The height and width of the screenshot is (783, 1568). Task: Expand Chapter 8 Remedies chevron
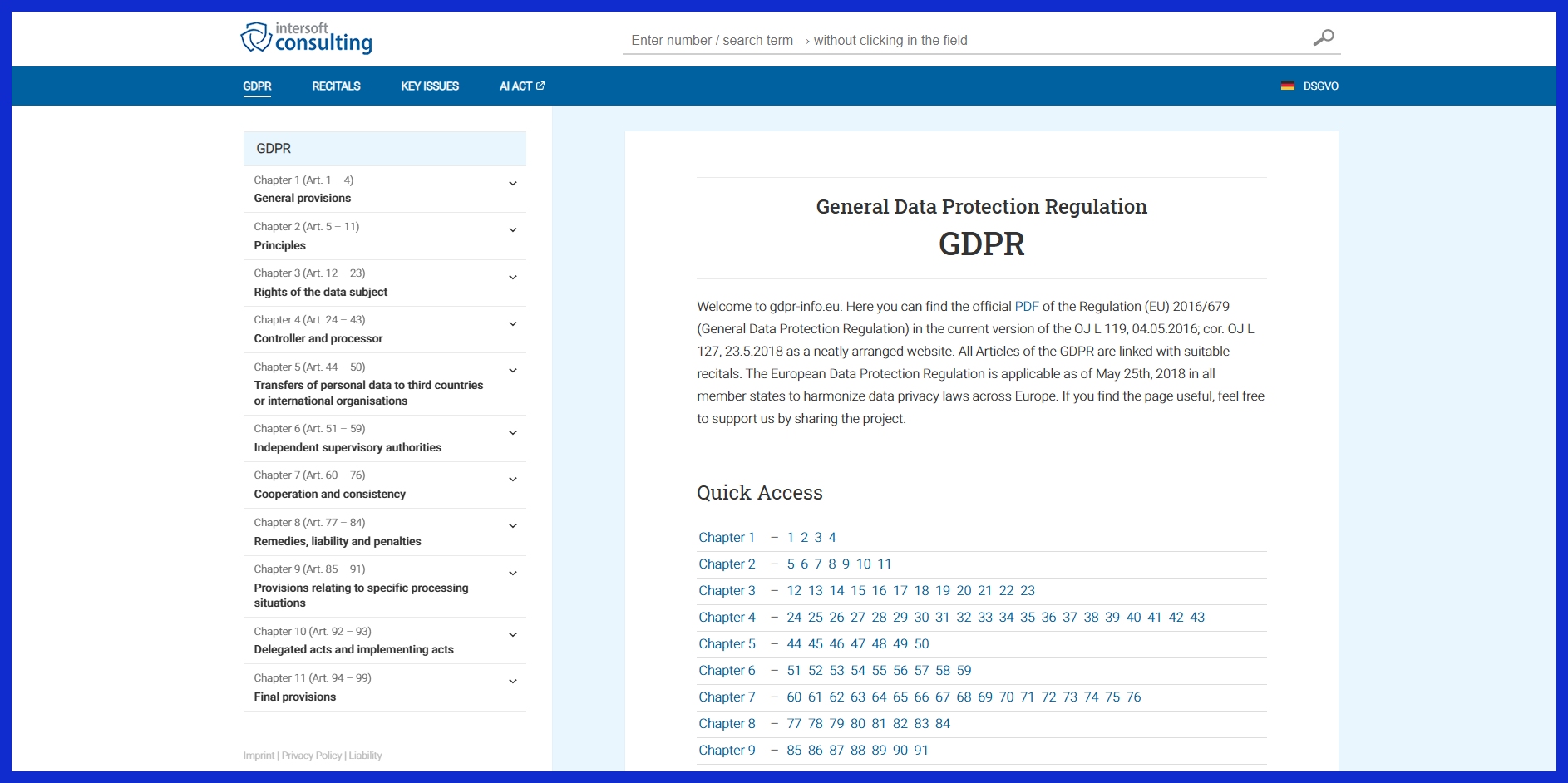pos(513,526)
